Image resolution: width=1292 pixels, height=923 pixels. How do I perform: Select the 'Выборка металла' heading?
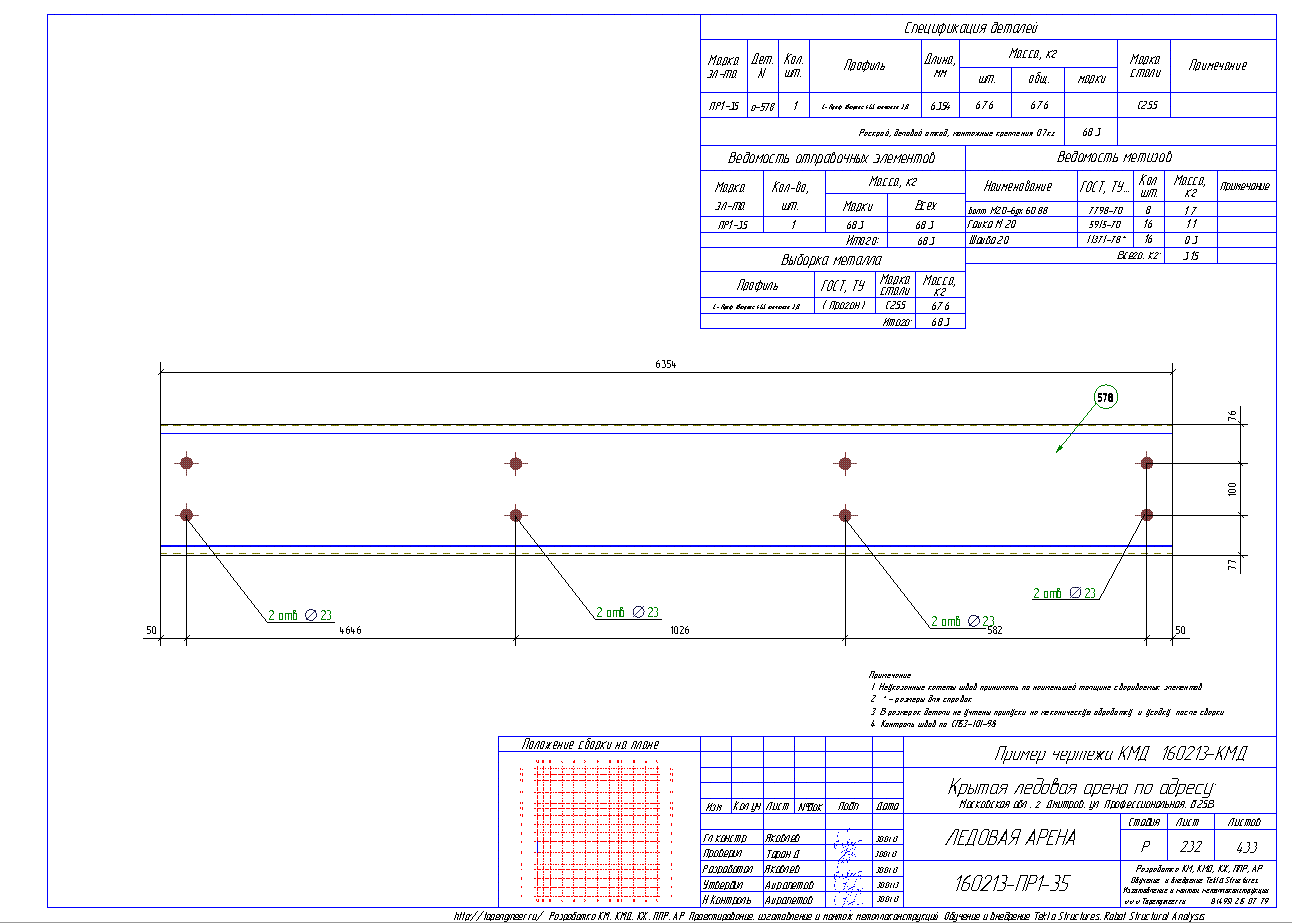coord(832,260)
